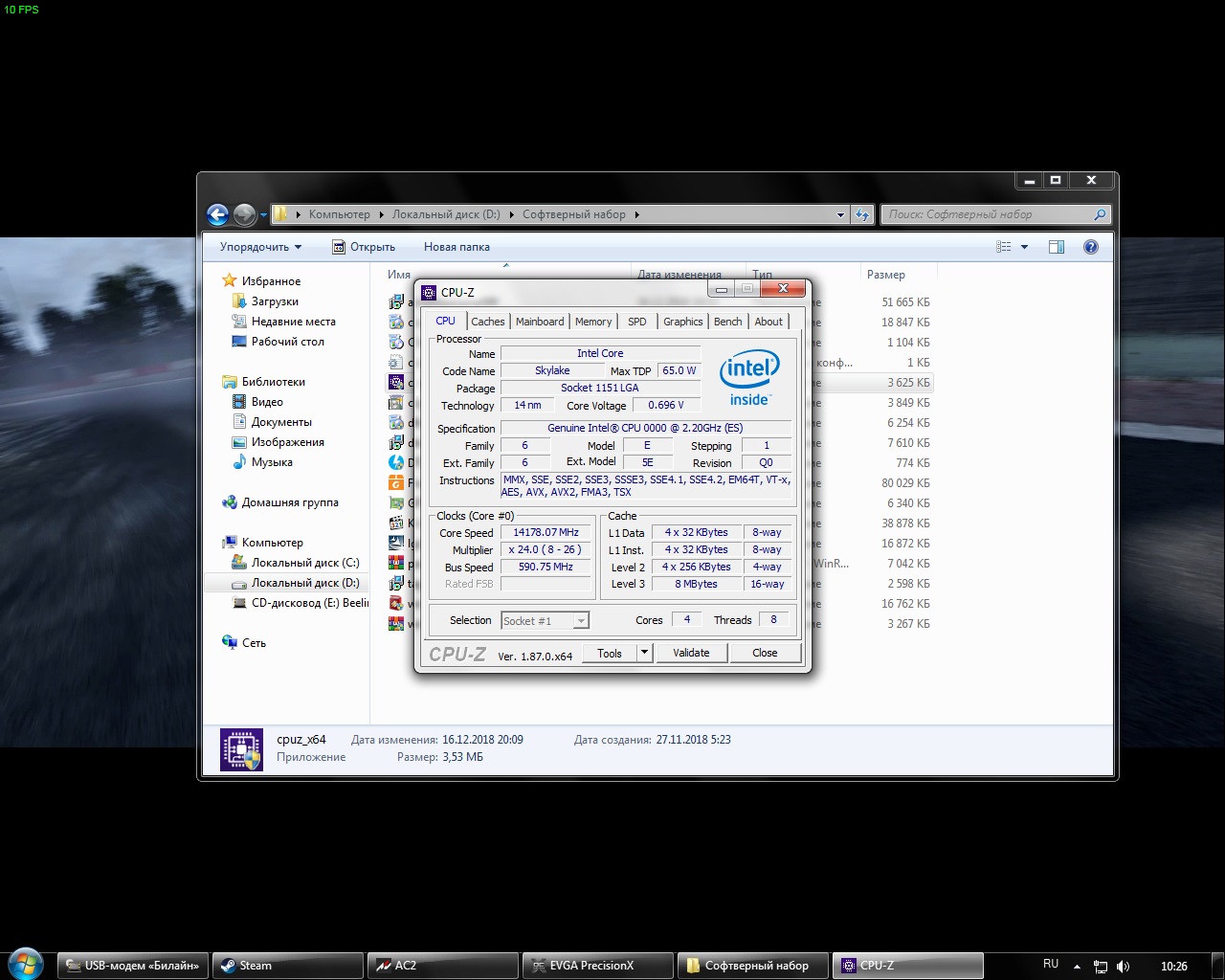Open the Видео library
Screen dimensions: 1225x980
coord(267,402)
